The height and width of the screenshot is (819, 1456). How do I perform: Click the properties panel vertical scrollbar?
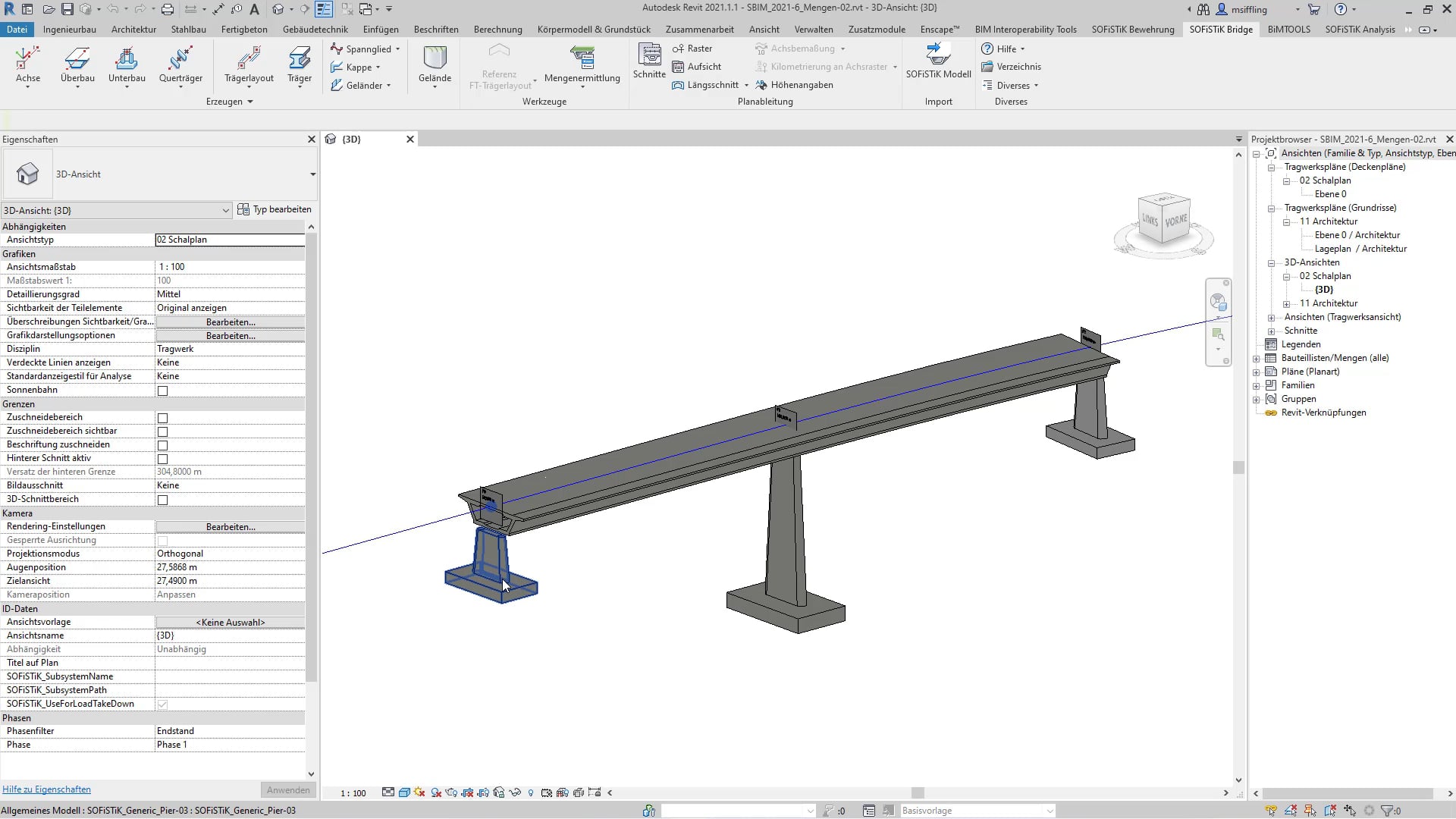coord(311,457)
